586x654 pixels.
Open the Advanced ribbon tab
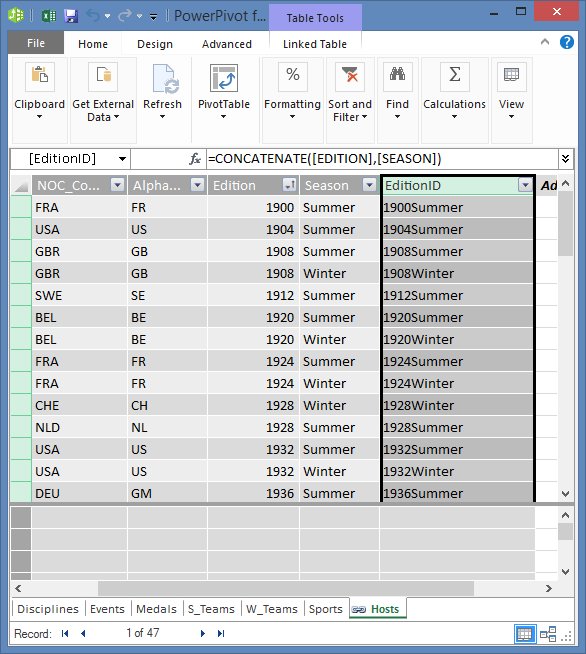coord(226,44)
